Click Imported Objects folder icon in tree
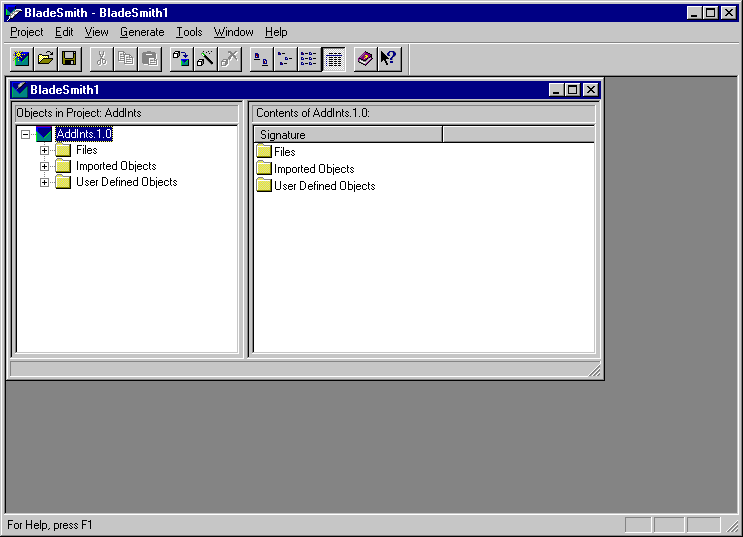743x537 pixels. [63, 166]
